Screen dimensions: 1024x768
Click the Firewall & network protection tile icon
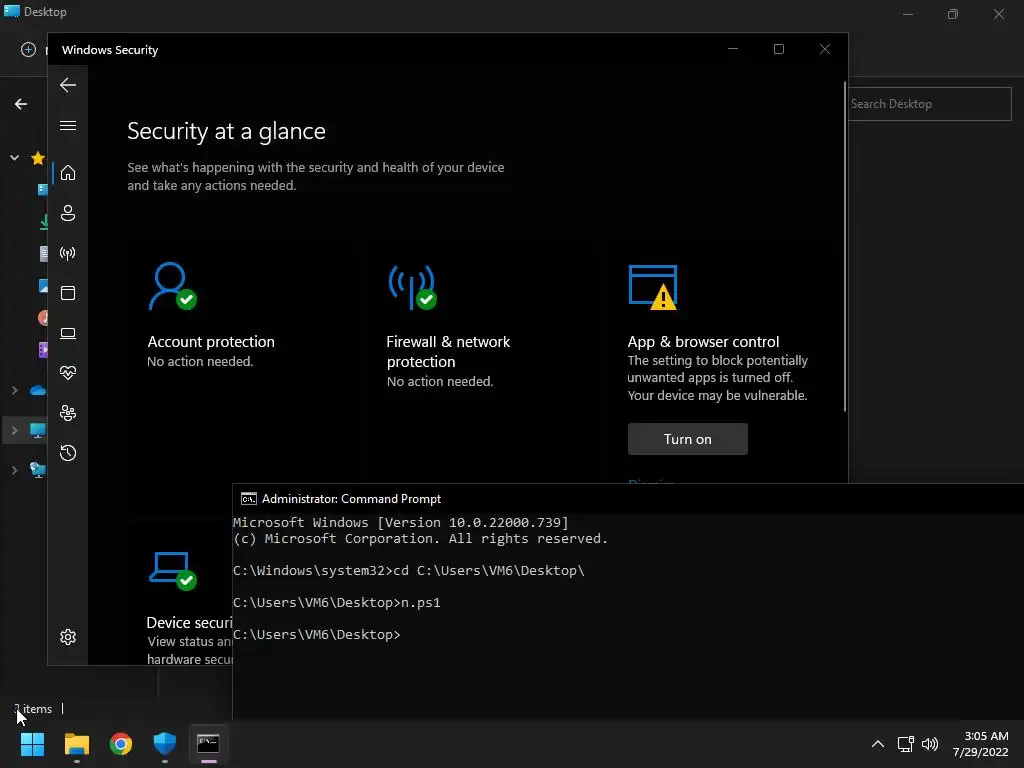coord(412,287)
